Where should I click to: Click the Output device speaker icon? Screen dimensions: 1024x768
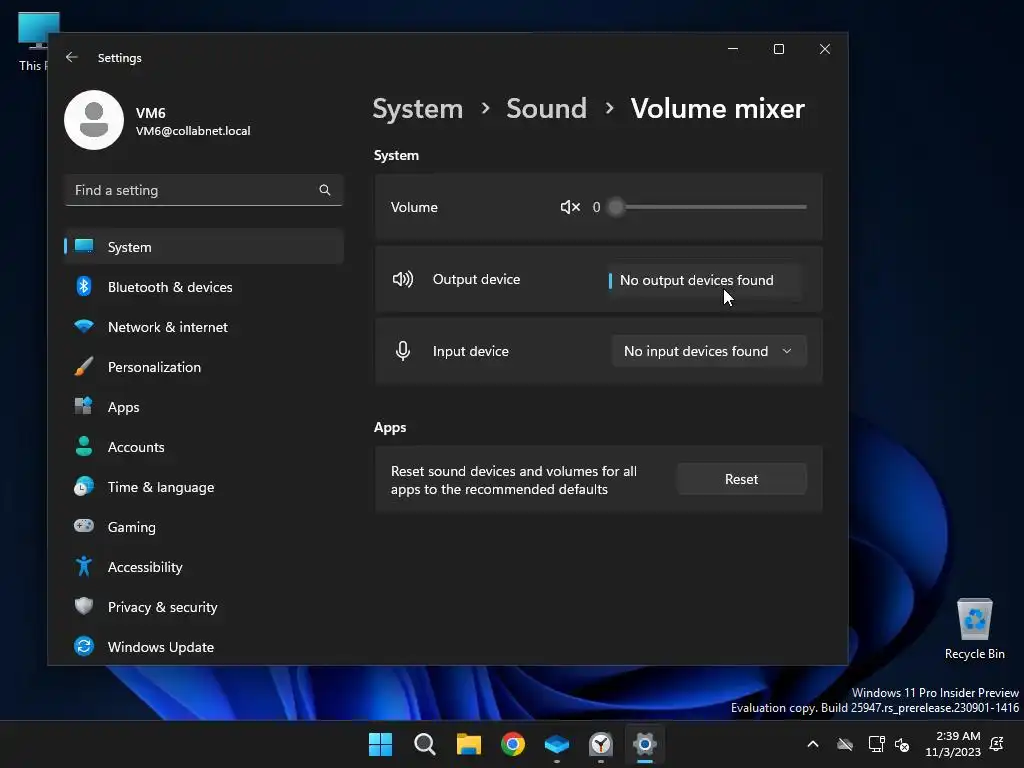pos(403,280)
